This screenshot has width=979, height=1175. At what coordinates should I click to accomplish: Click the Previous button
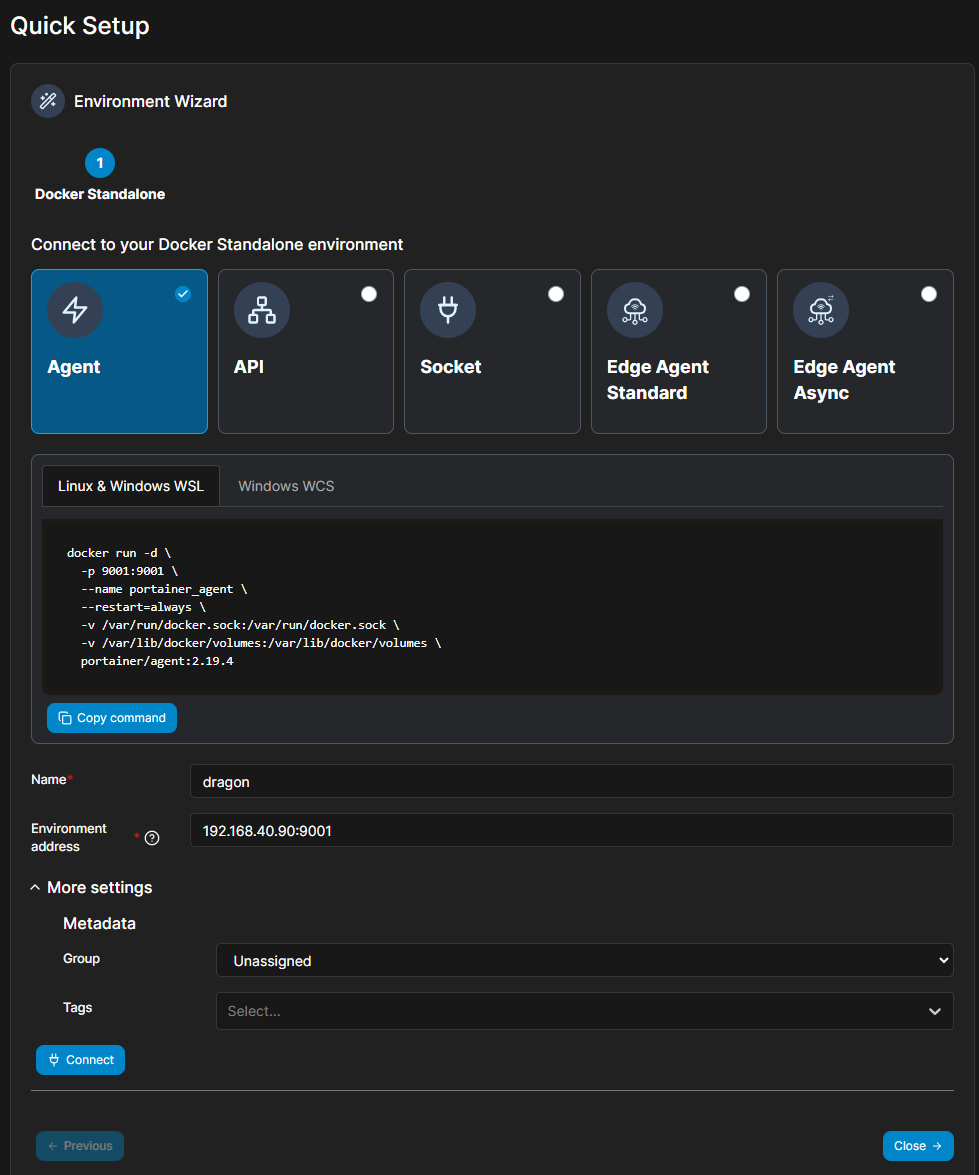pos(80,1146)
